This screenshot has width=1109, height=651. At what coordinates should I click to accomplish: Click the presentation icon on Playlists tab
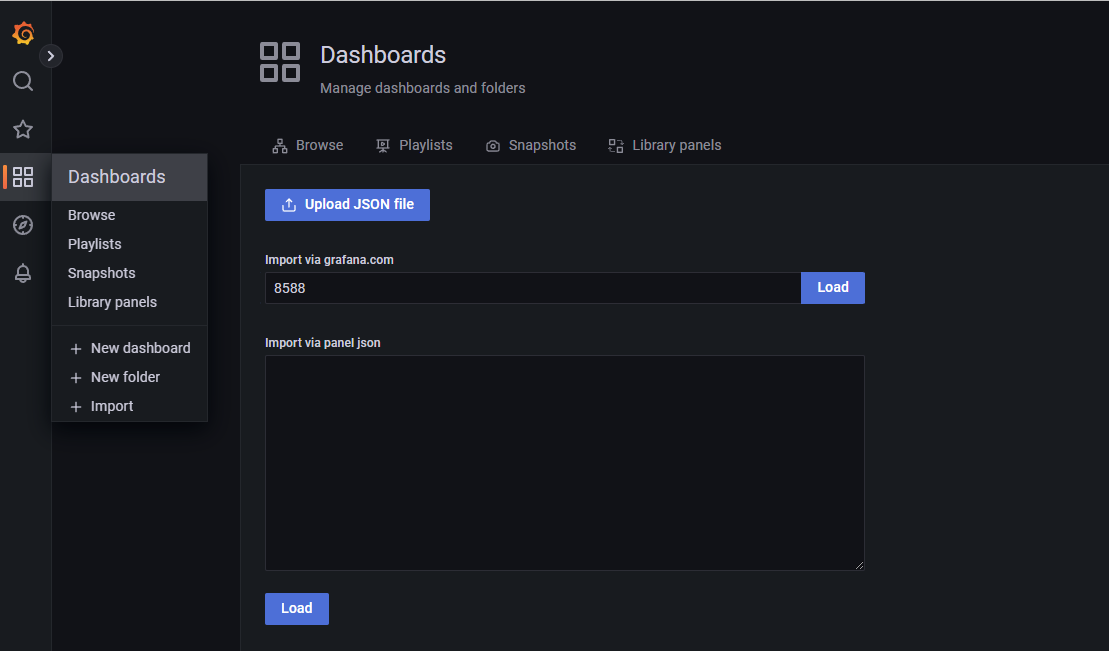click(x=383, y=146)
